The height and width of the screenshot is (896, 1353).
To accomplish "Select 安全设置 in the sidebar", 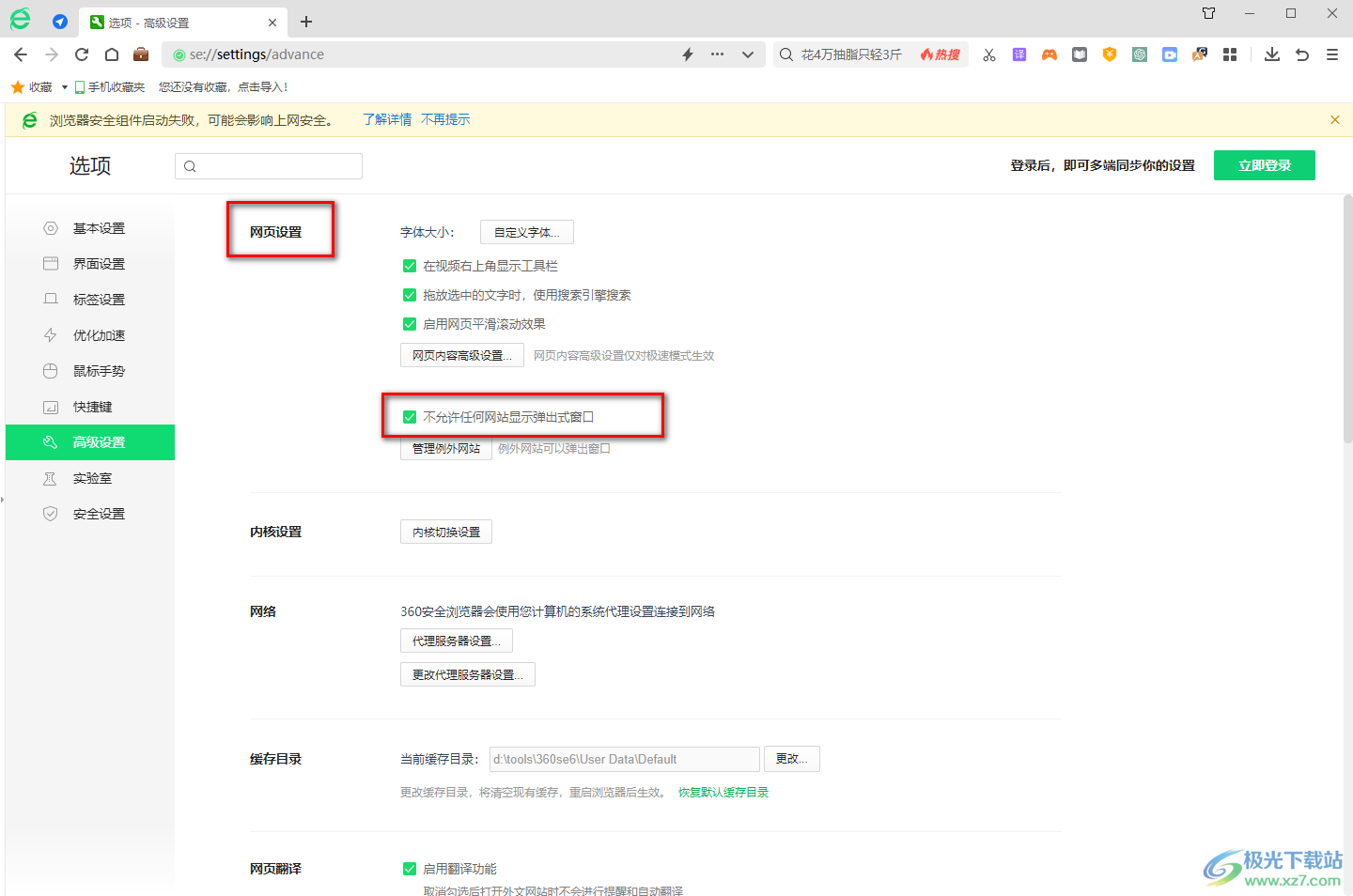I will [90, 514].
